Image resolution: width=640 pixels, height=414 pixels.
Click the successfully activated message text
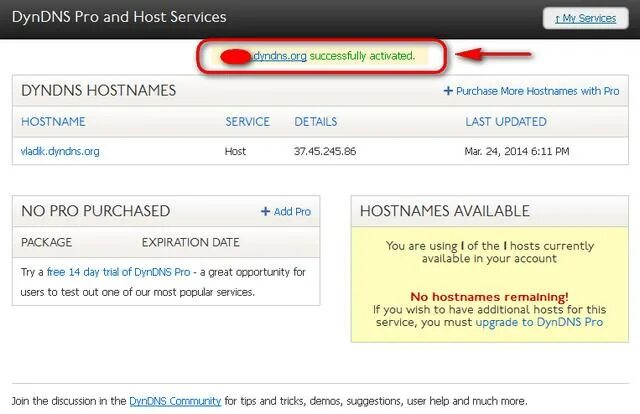coord(362,56)
